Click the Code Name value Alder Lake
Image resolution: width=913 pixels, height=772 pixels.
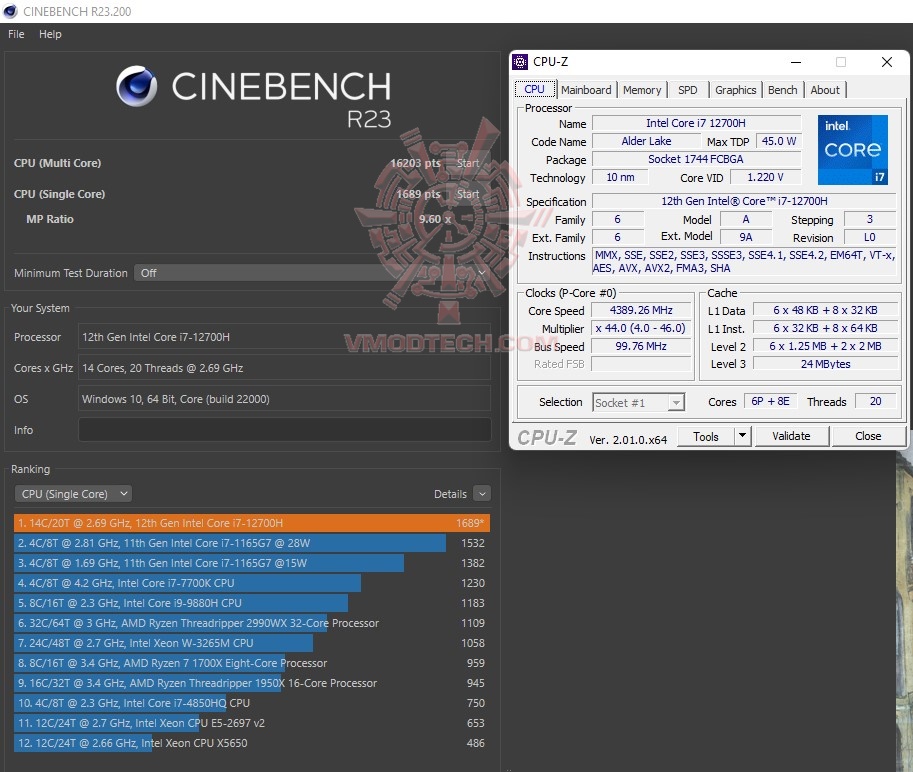(x=646, y=141)
